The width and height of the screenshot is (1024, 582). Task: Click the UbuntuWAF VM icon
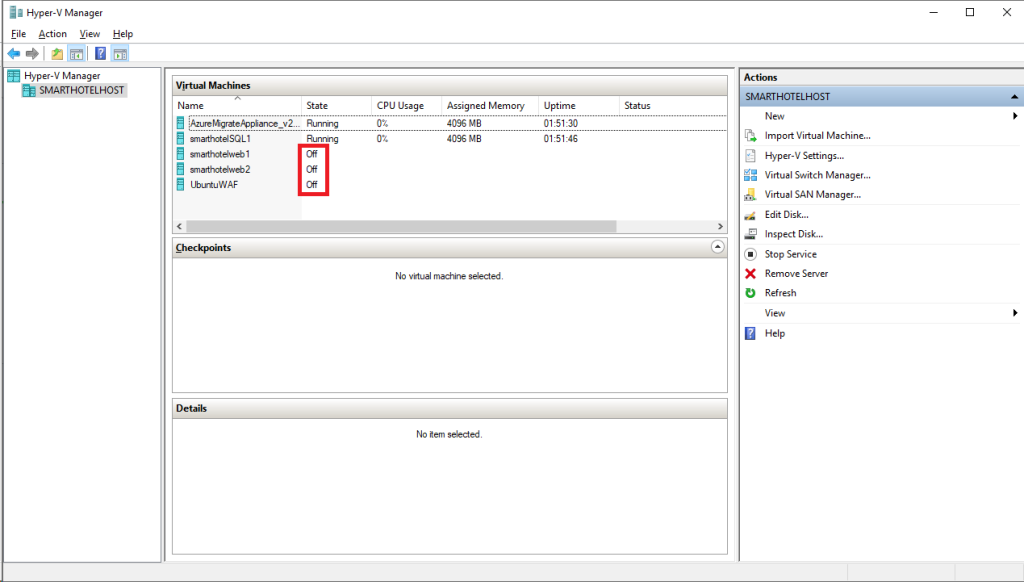(x=180, y=185)
